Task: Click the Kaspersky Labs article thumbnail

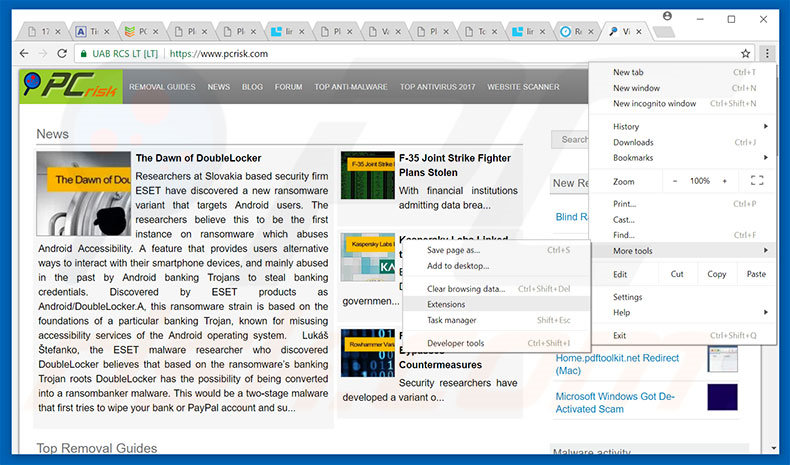Action: click(368, 257)
